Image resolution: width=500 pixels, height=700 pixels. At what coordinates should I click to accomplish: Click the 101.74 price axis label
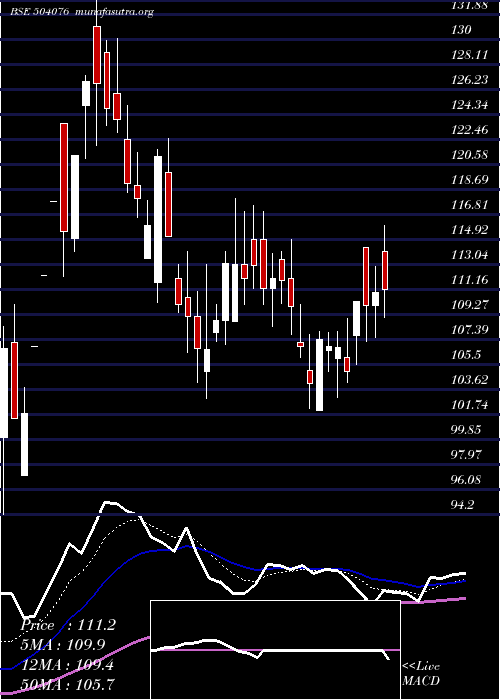click(x=468, y=405)
